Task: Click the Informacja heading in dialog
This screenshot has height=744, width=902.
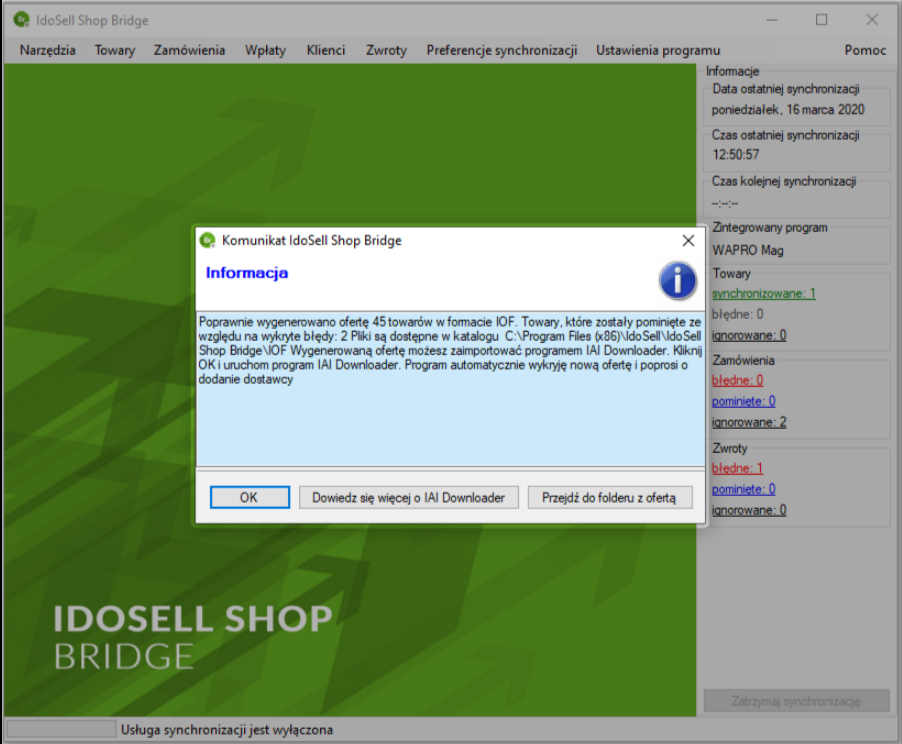Action: coord(247,273)
